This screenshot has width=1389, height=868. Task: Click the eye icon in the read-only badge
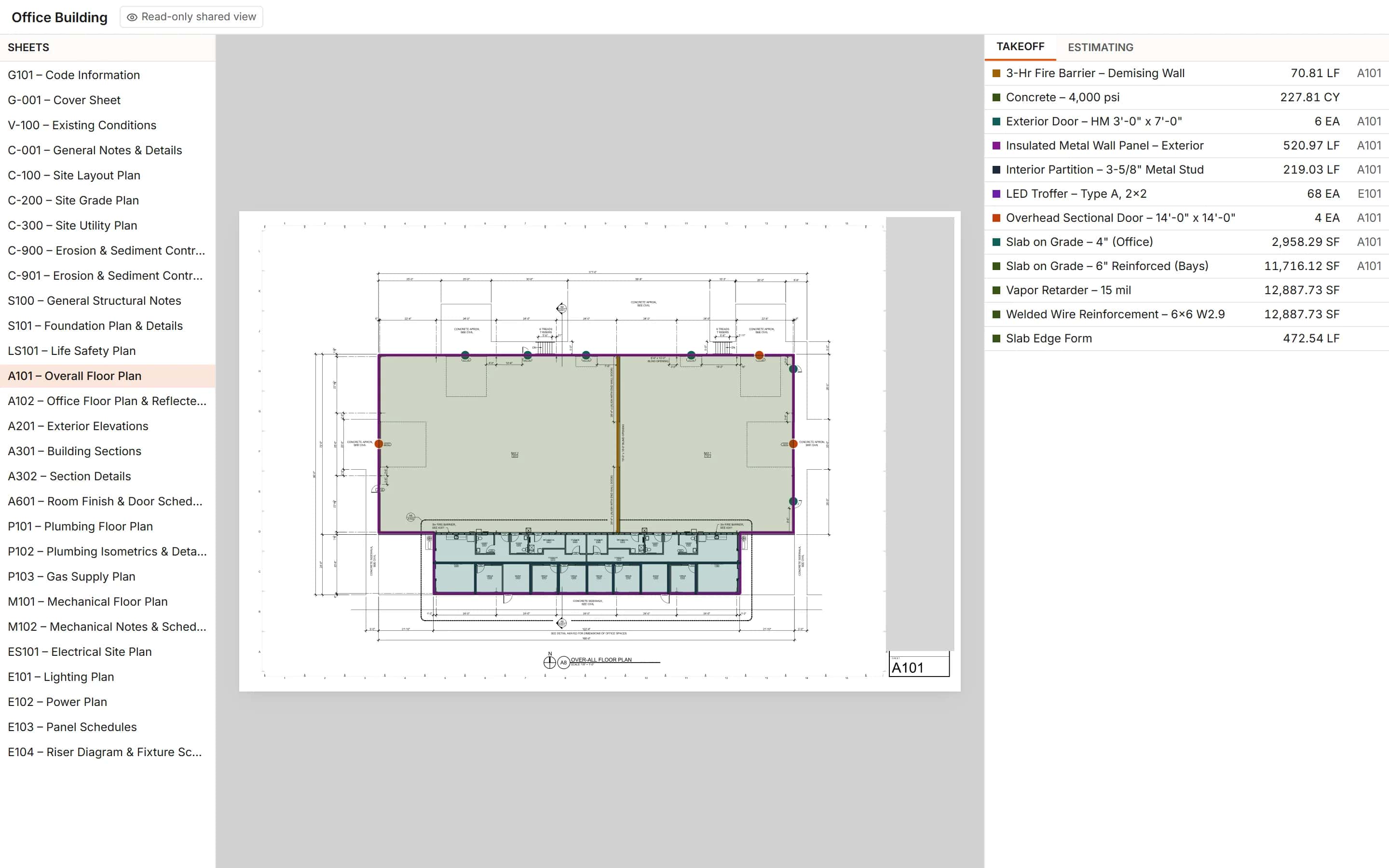coord(132,17)
